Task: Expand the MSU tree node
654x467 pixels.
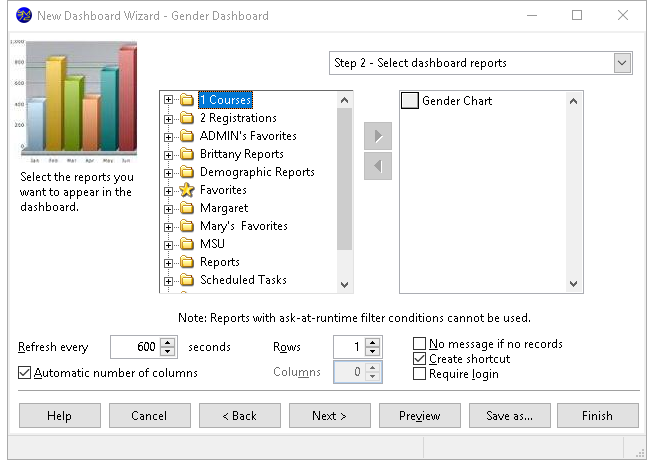Action: [x=168, y=245]
